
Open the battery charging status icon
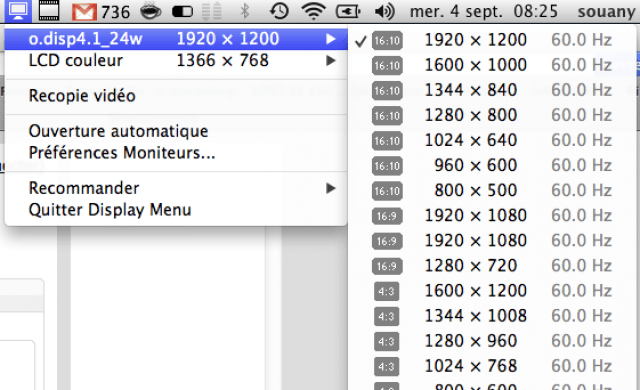(x=348, y=11)
